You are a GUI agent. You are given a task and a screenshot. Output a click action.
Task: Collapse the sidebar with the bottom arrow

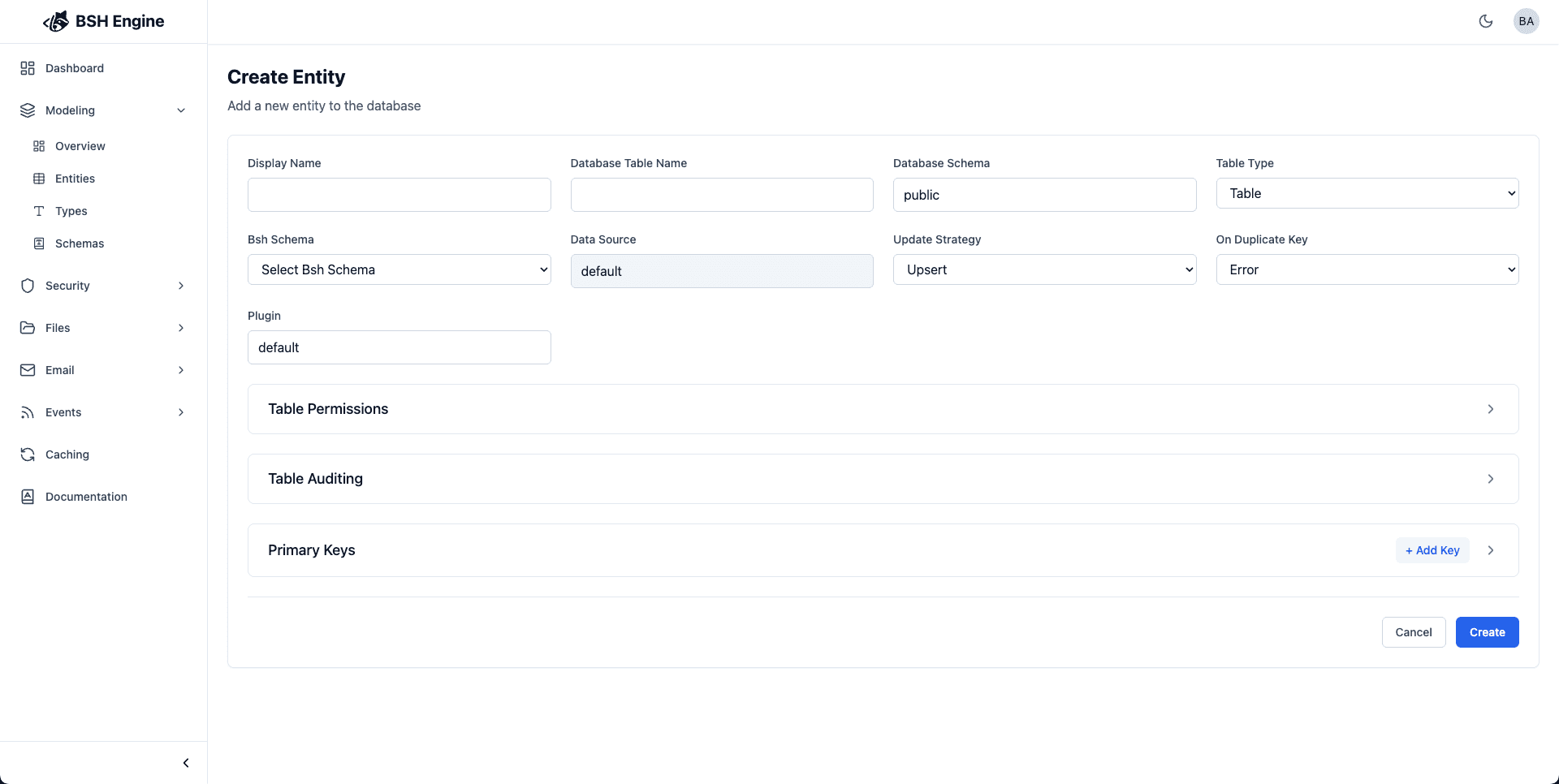click(x=186, y=763)
